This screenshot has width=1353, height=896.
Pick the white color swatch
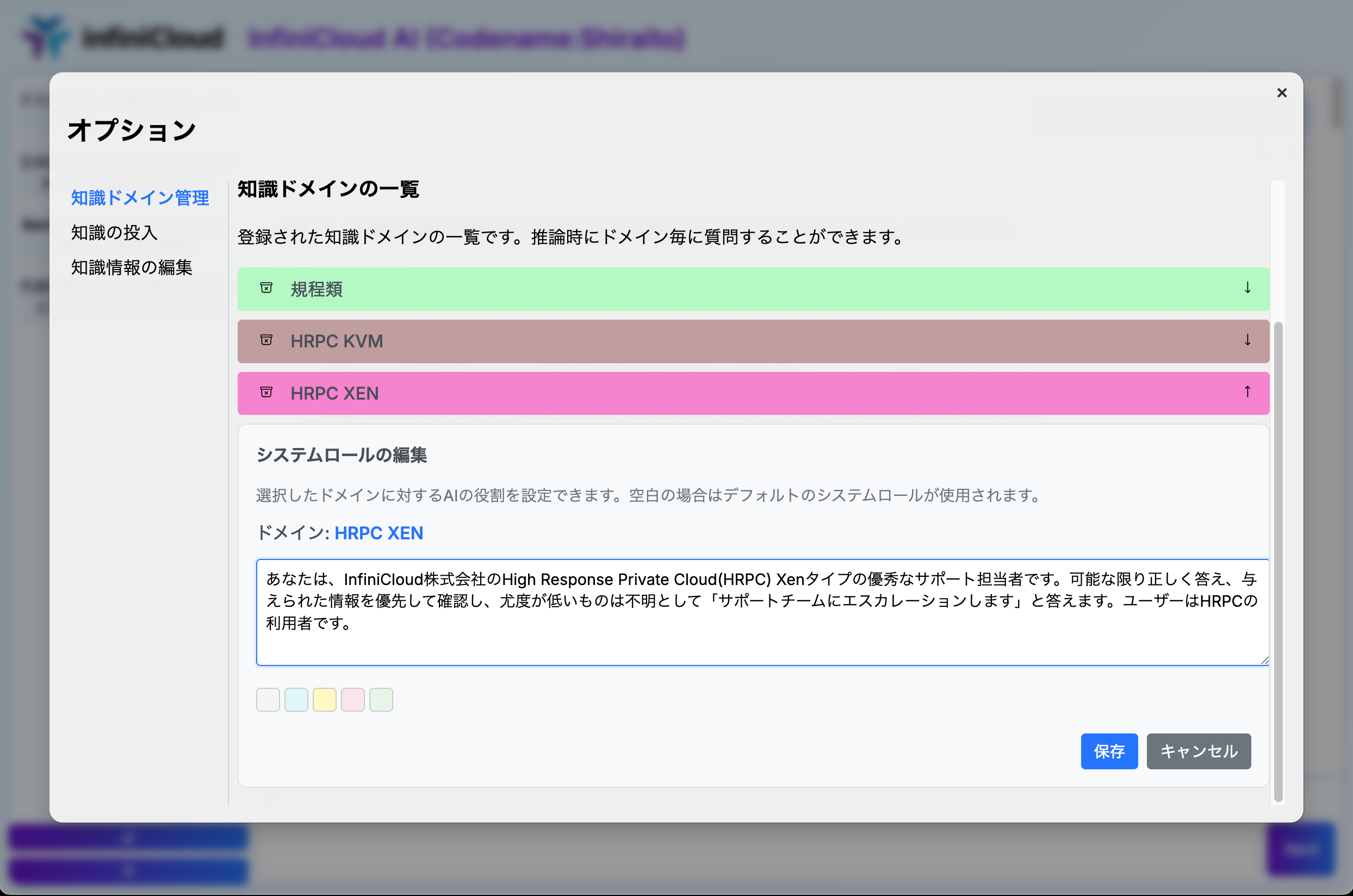268,699
